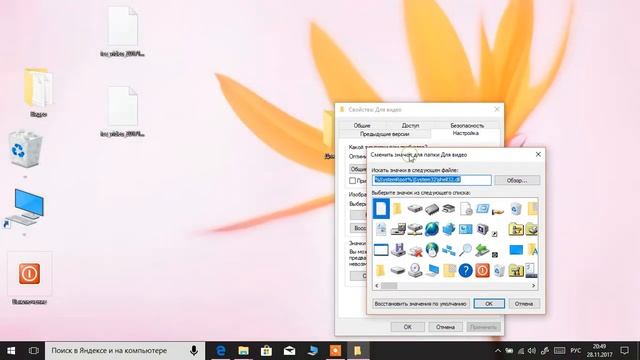Open Microsoft Edge from the taskbar
The width and height of the screenshot is (640, 360).
221,351
